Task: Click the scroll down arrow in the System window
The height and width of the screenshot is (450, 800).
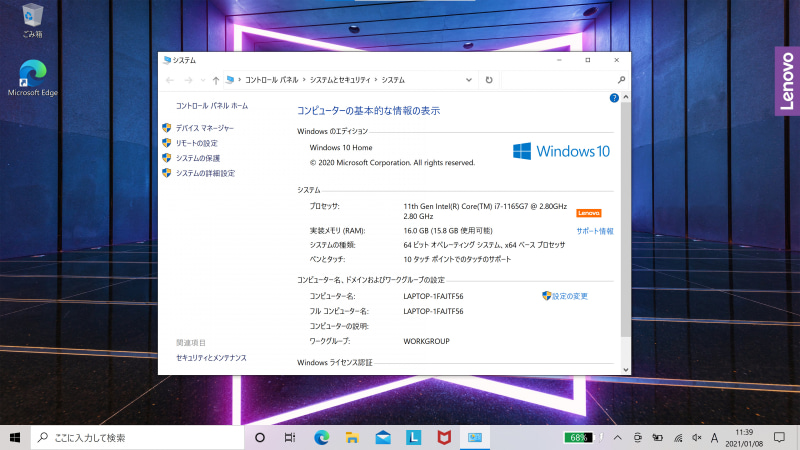Action: pyautogui.click(x=626, y=370)
